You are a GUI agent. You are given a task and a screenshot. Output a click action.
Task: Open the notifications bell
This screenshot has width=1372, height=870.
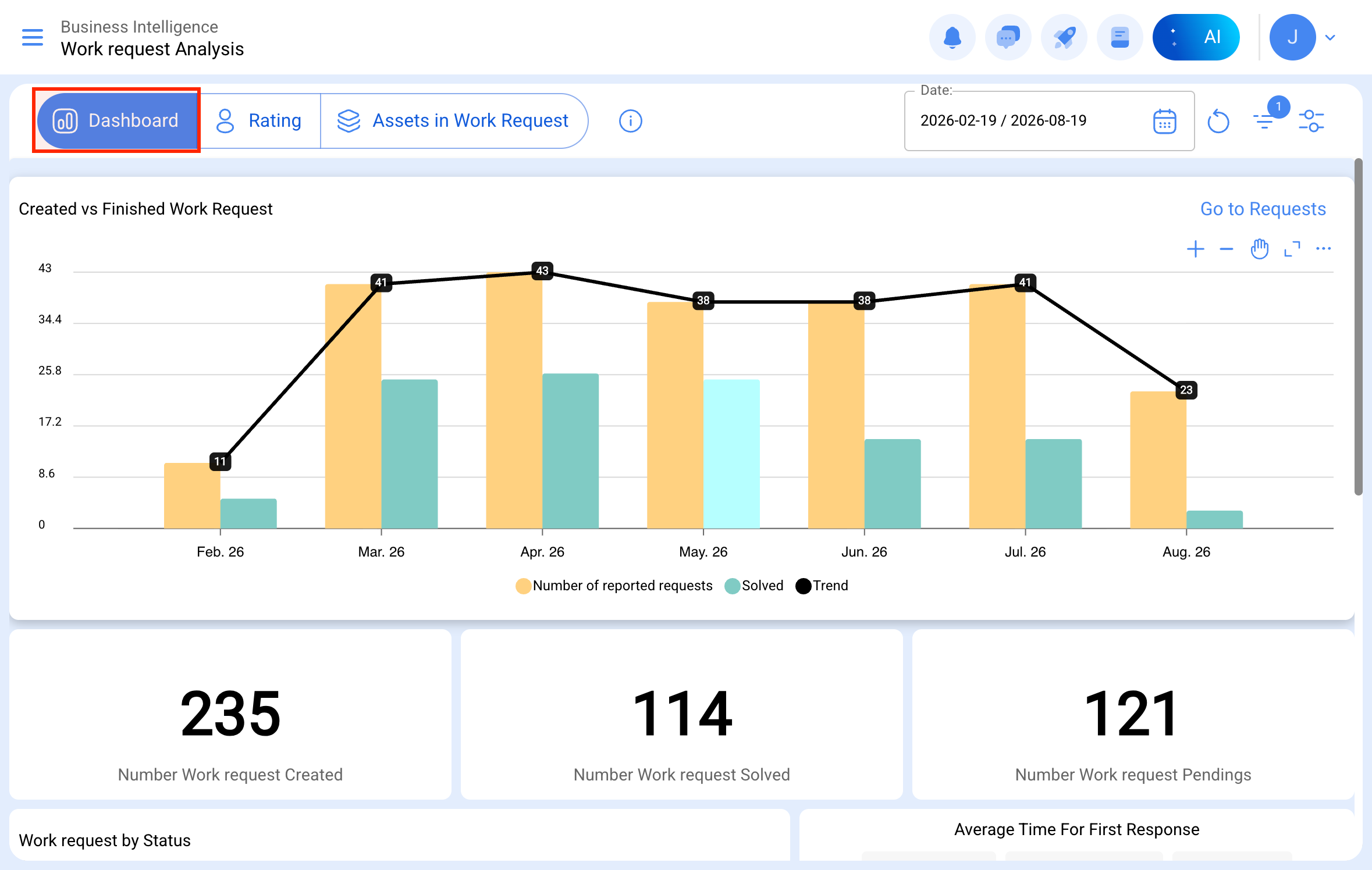952,37
